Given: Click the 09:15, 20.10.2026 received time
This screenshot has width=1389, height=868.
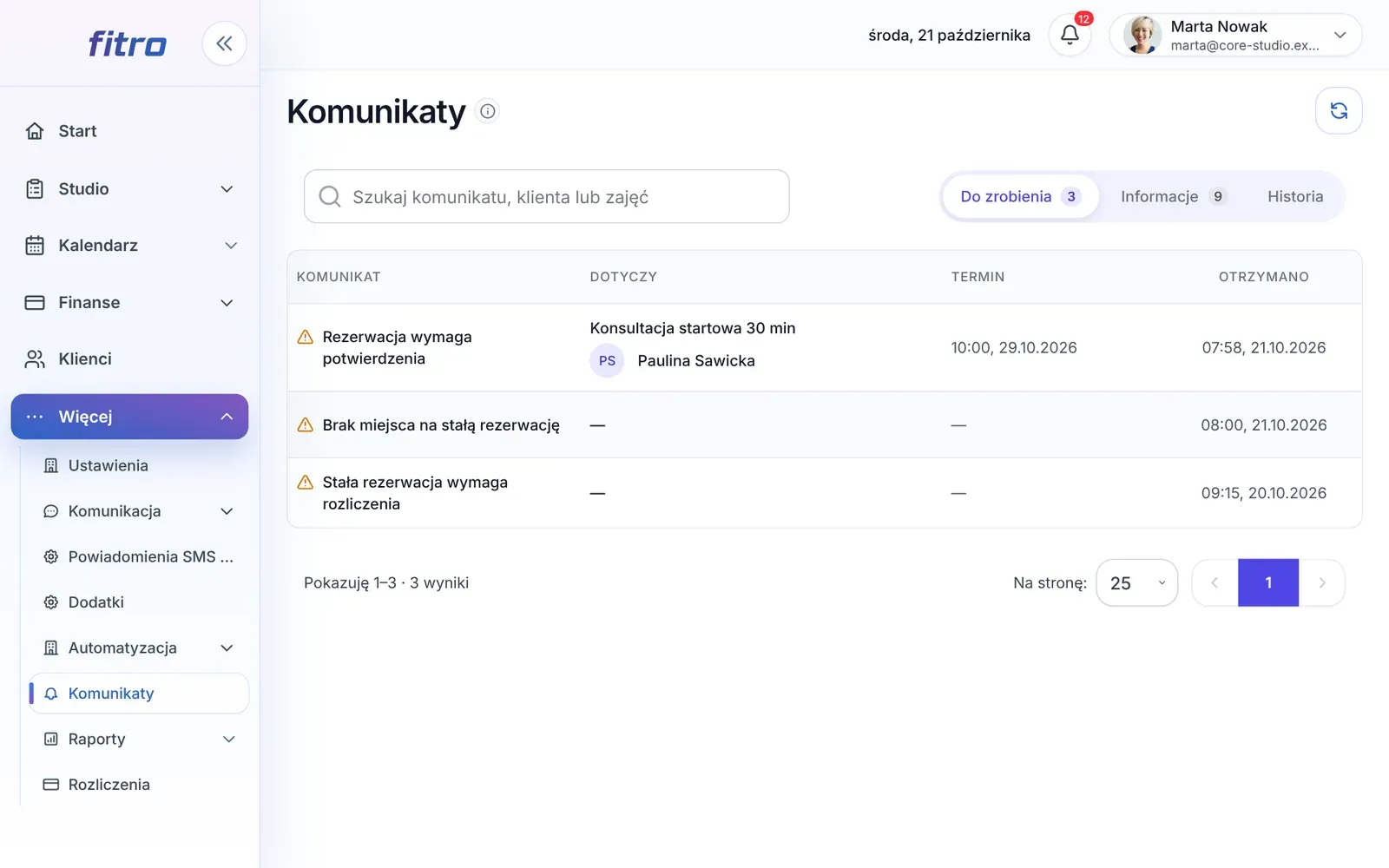Looking at the screenshot, I should tap(1264, 493).
